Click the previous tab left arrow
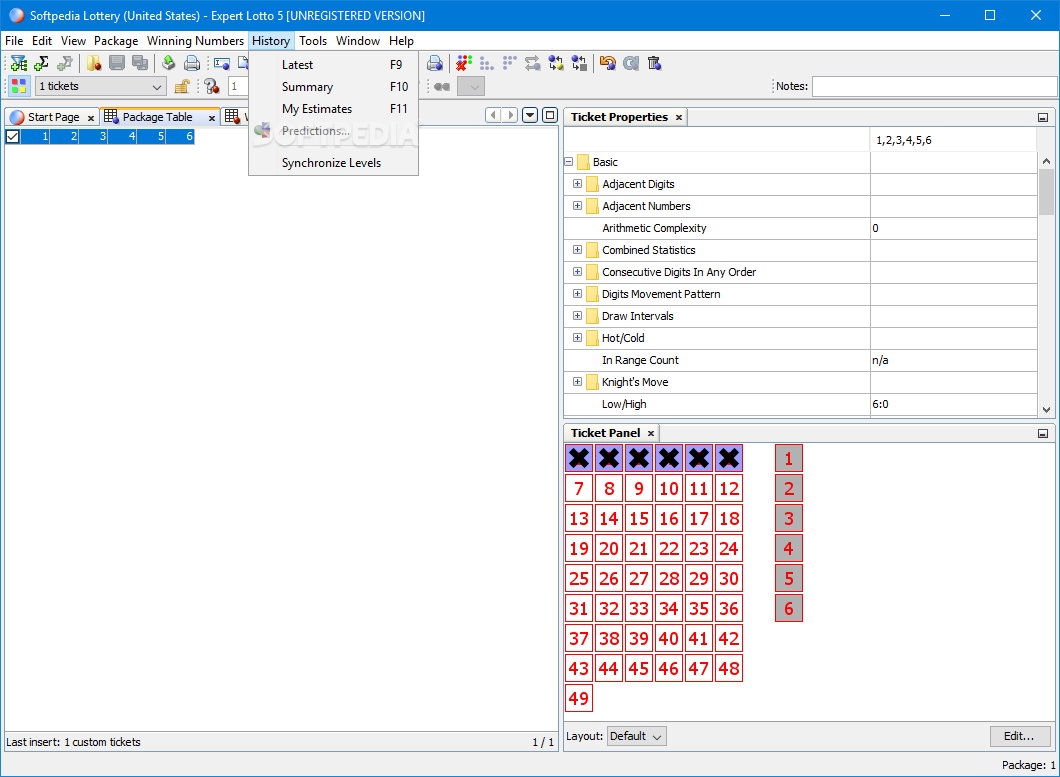The height and width of the screenshot is (777, 1060). (493, 115)
